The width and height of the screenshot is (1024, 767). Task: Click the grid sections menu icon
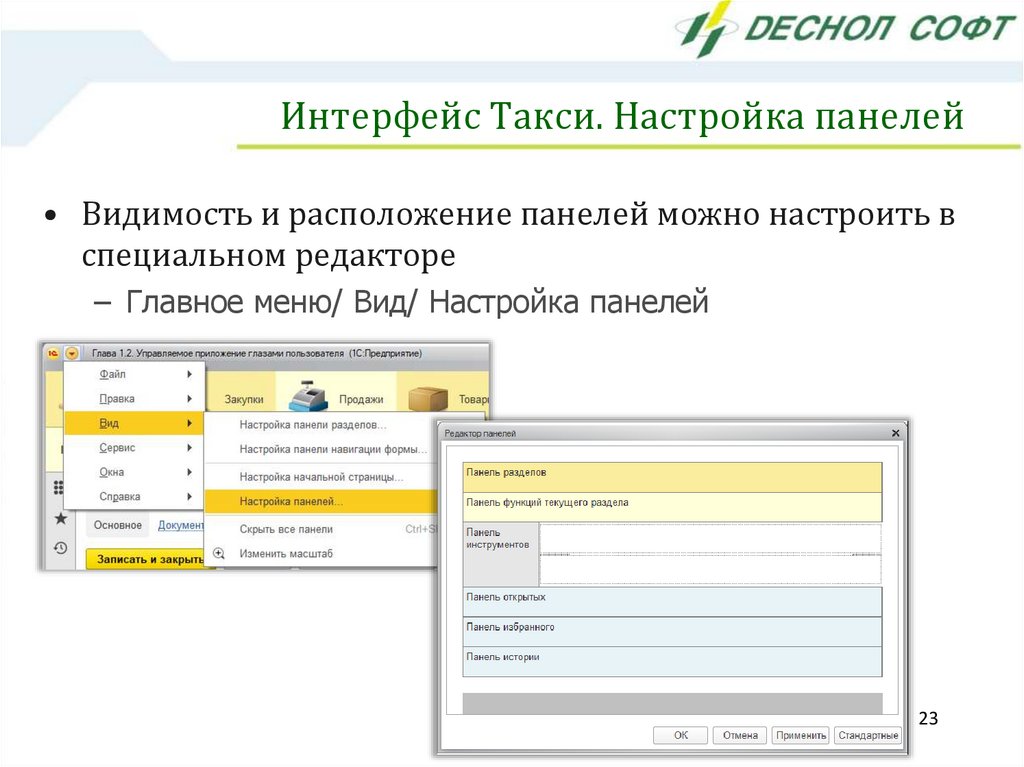click(59, 488)
